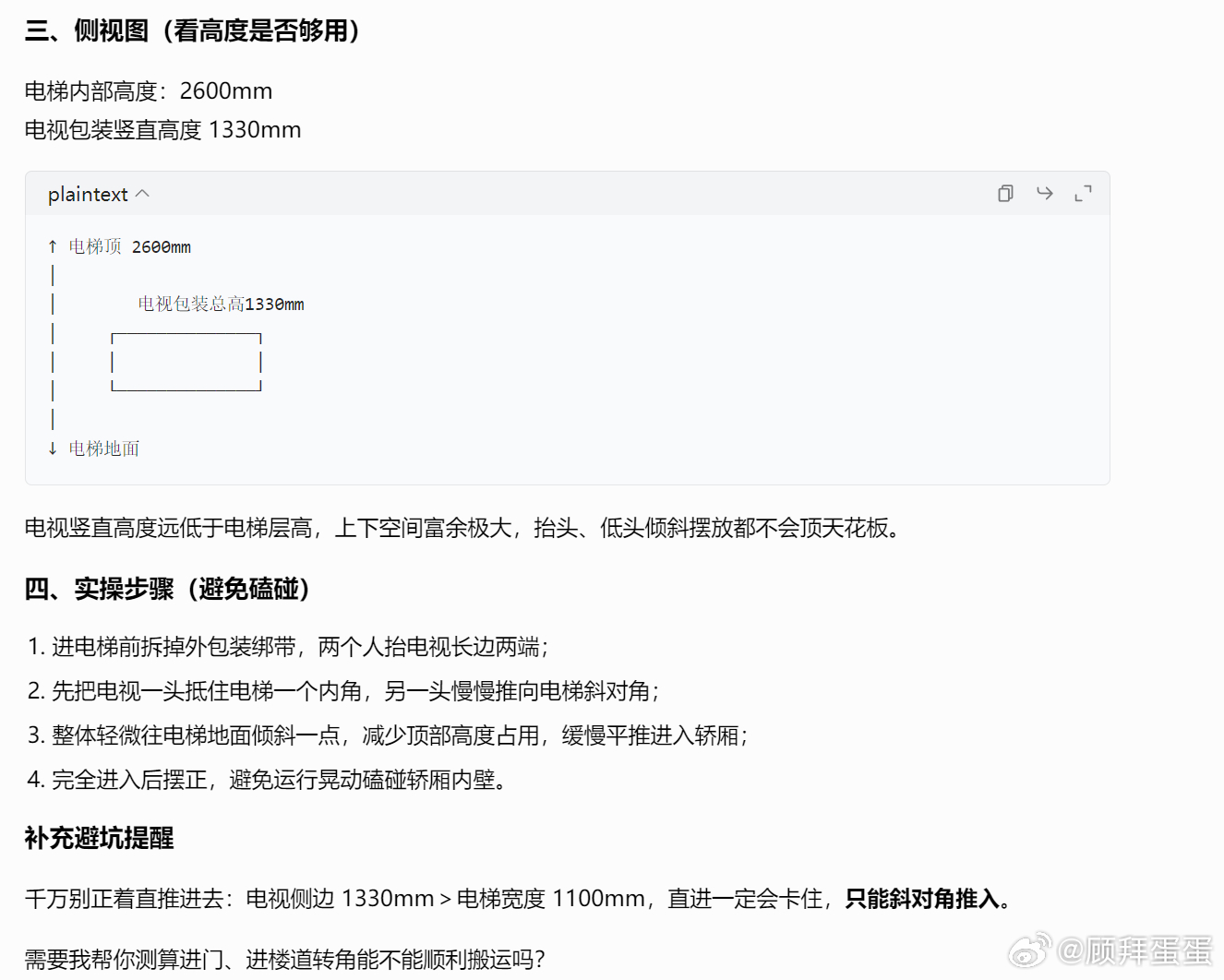Click step 4 about 完全进入后摆正
1224x980 pixels.
[x=267, y=780]
